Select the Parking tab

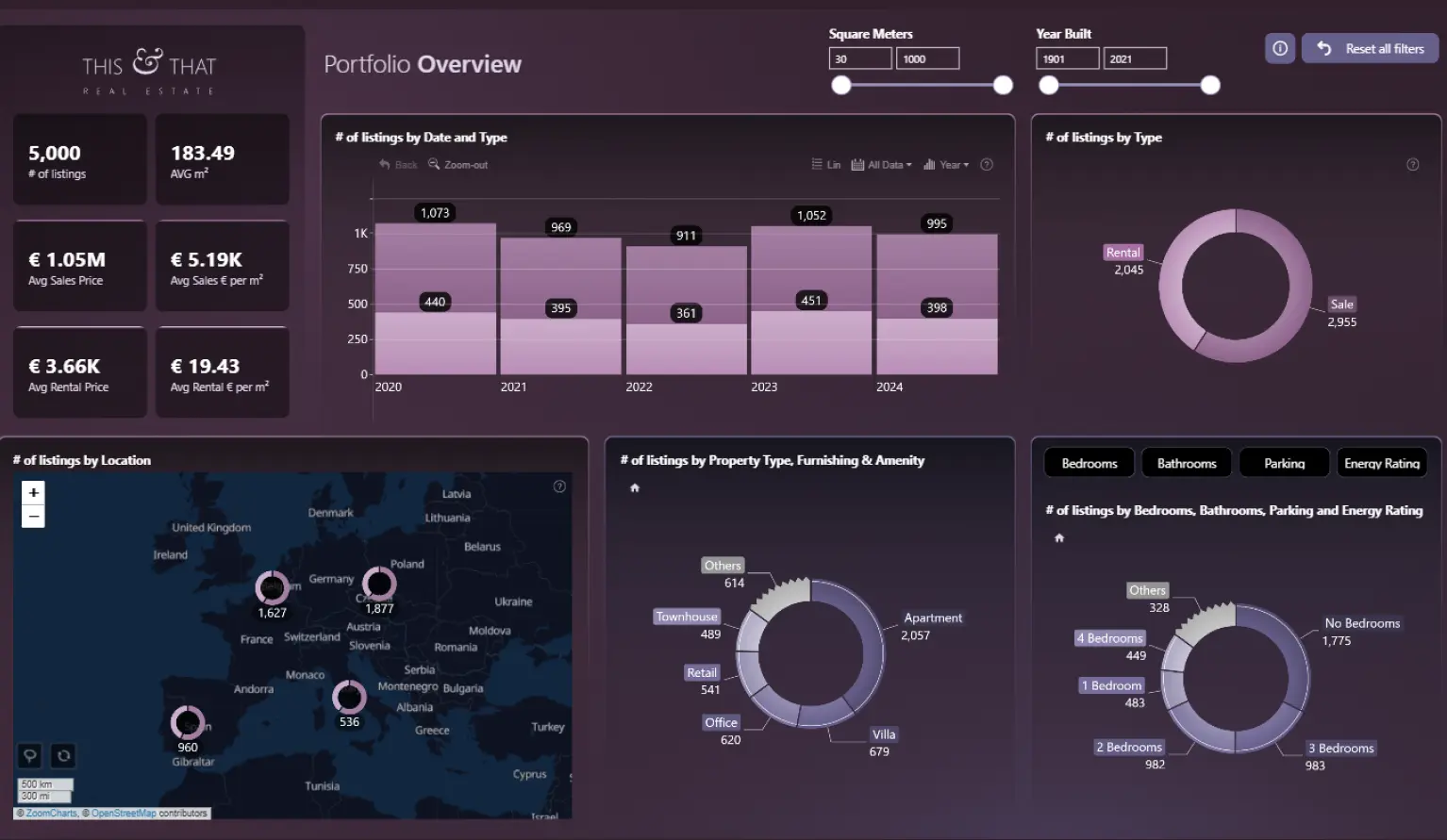pos(1284,463)
